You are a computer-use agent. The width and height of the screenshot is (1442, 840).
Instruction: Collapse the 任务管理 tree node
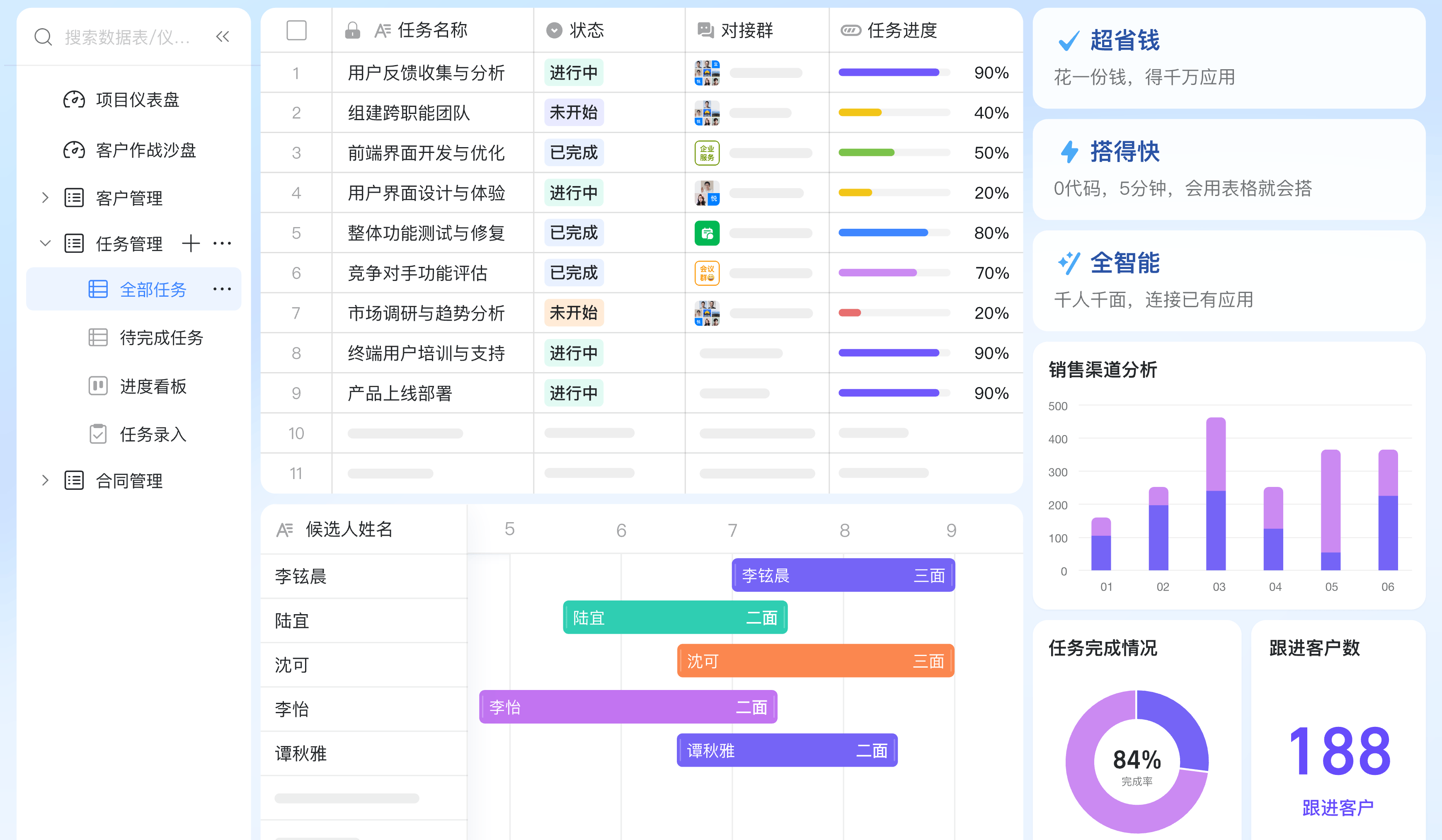[45, 244]
